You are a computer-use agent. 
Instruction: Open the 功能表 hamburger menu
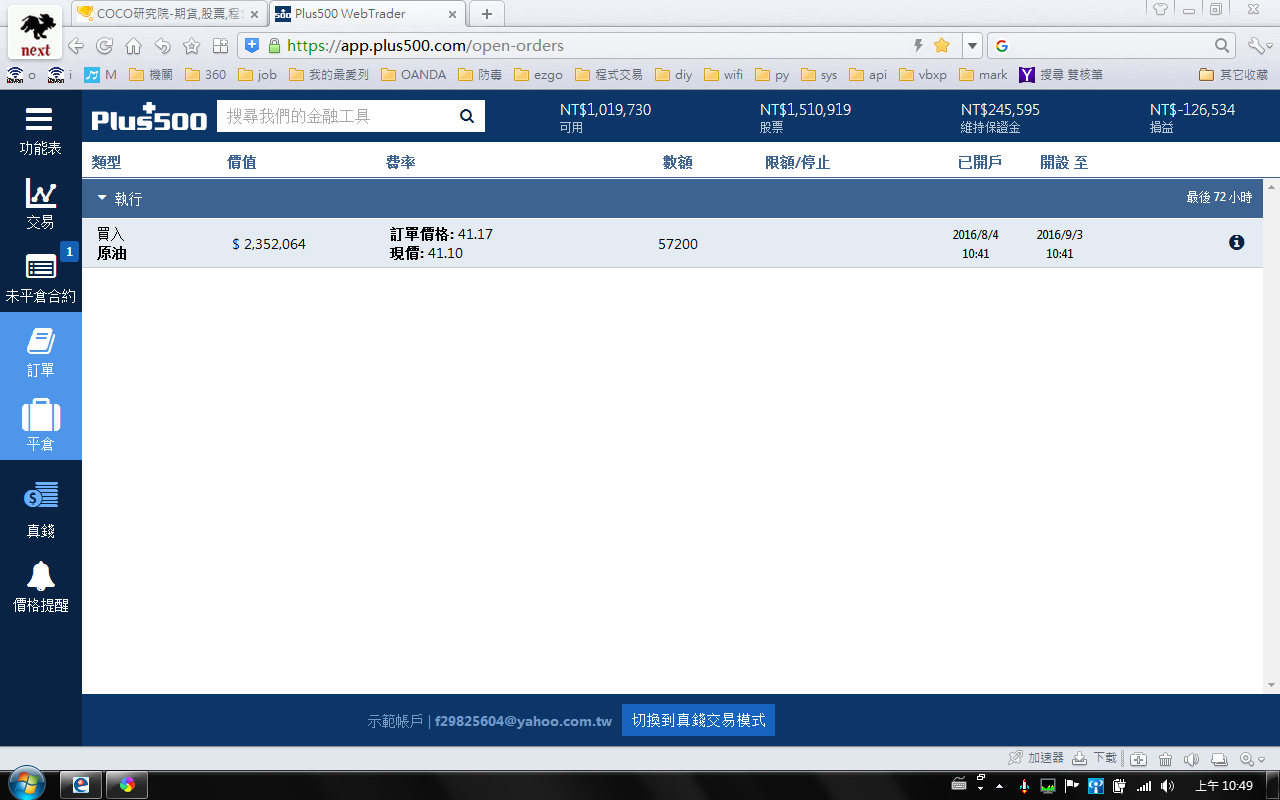click(x=40, y=131)
